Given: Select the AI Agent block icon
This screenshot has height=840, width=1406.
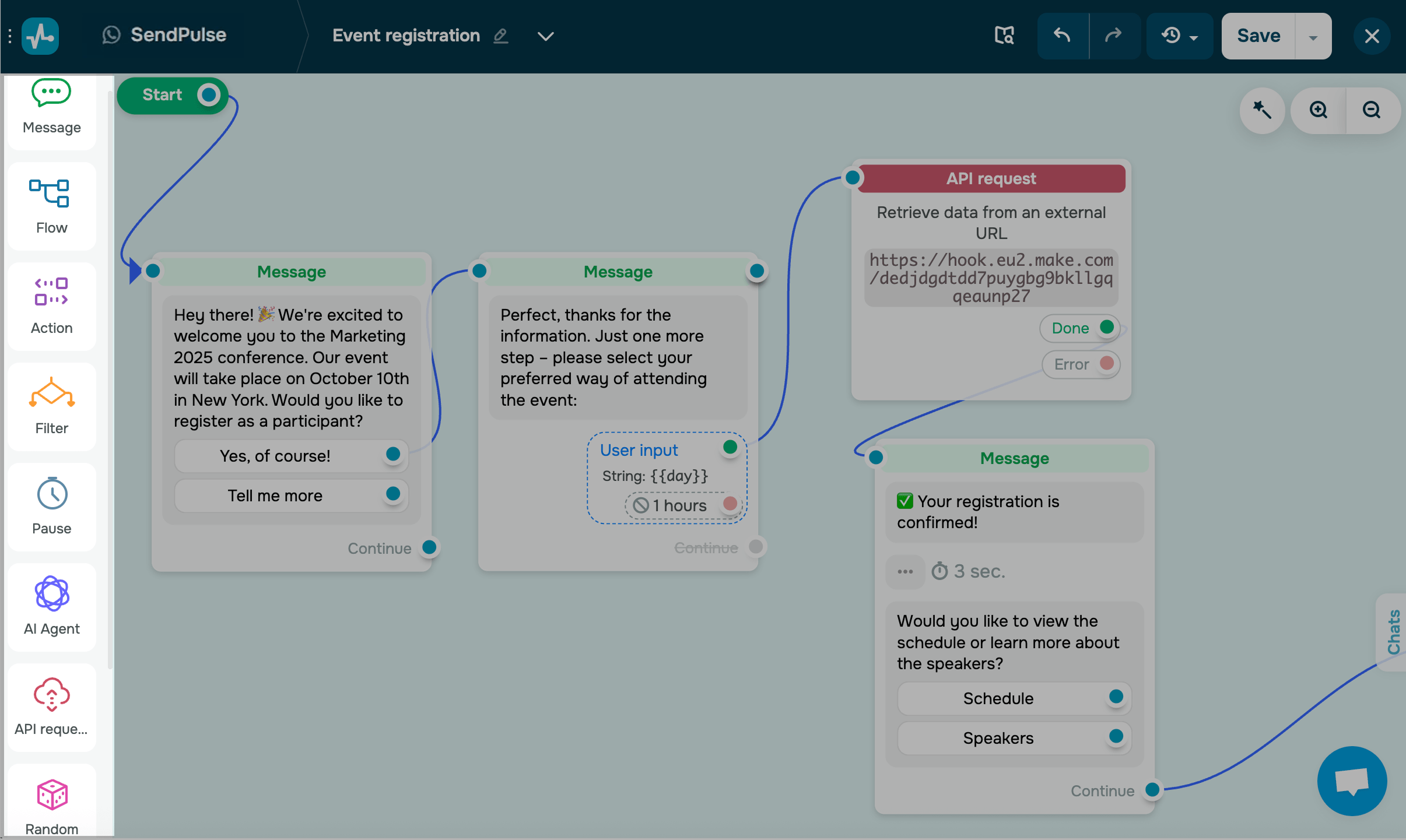Looking at the screenshot, I should 51,593.
